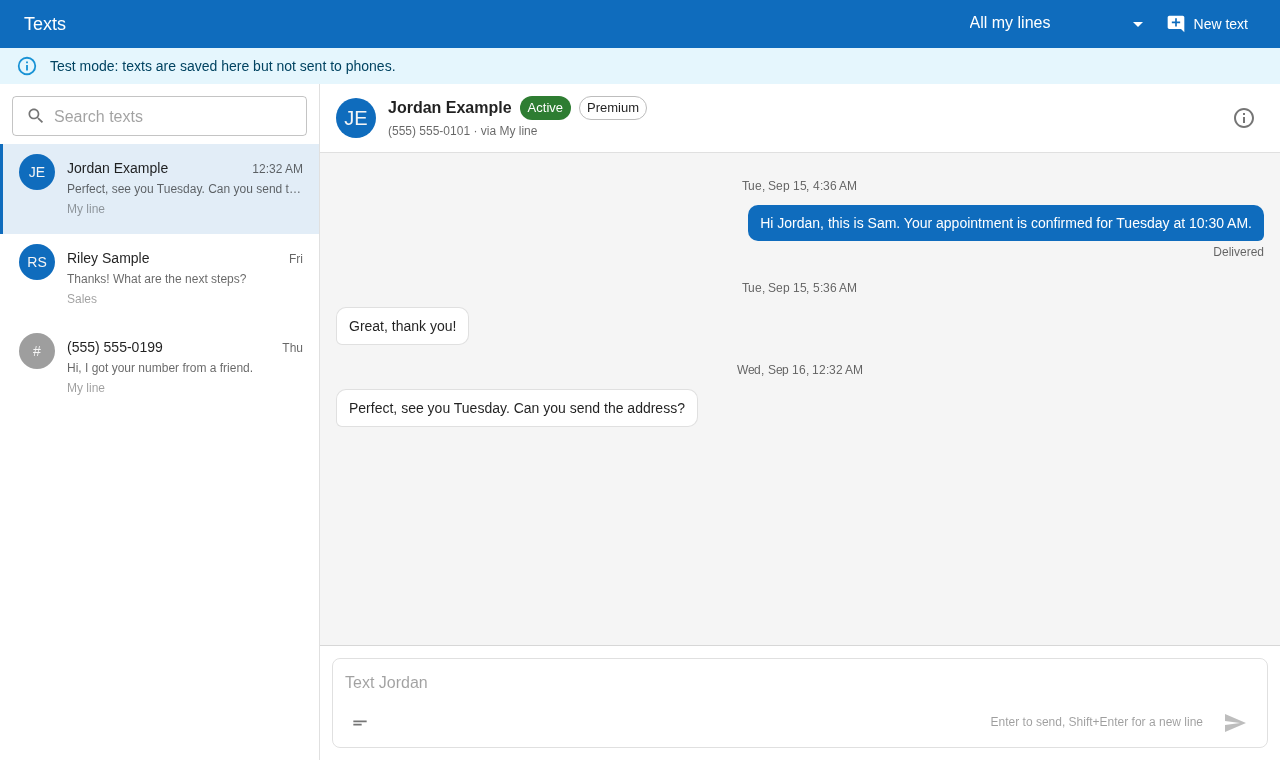Click the dropdown arrow next to All my lines
Screen dimensions: 1280x760
[1138, 24]
